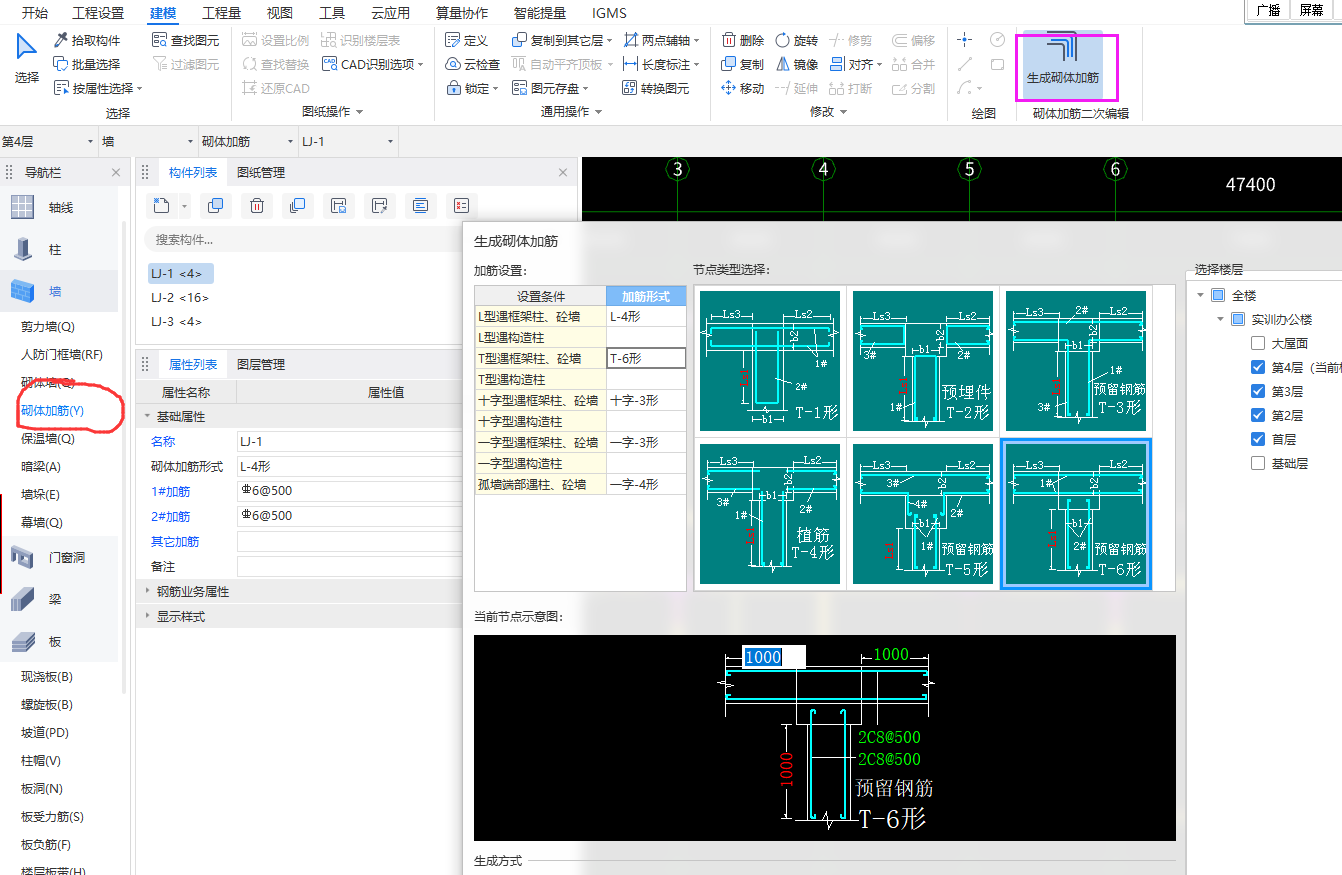Click the 十字-3形 reinforcement form cell
This screenshot has height=875, width=1342.
(x=646, y=400)
